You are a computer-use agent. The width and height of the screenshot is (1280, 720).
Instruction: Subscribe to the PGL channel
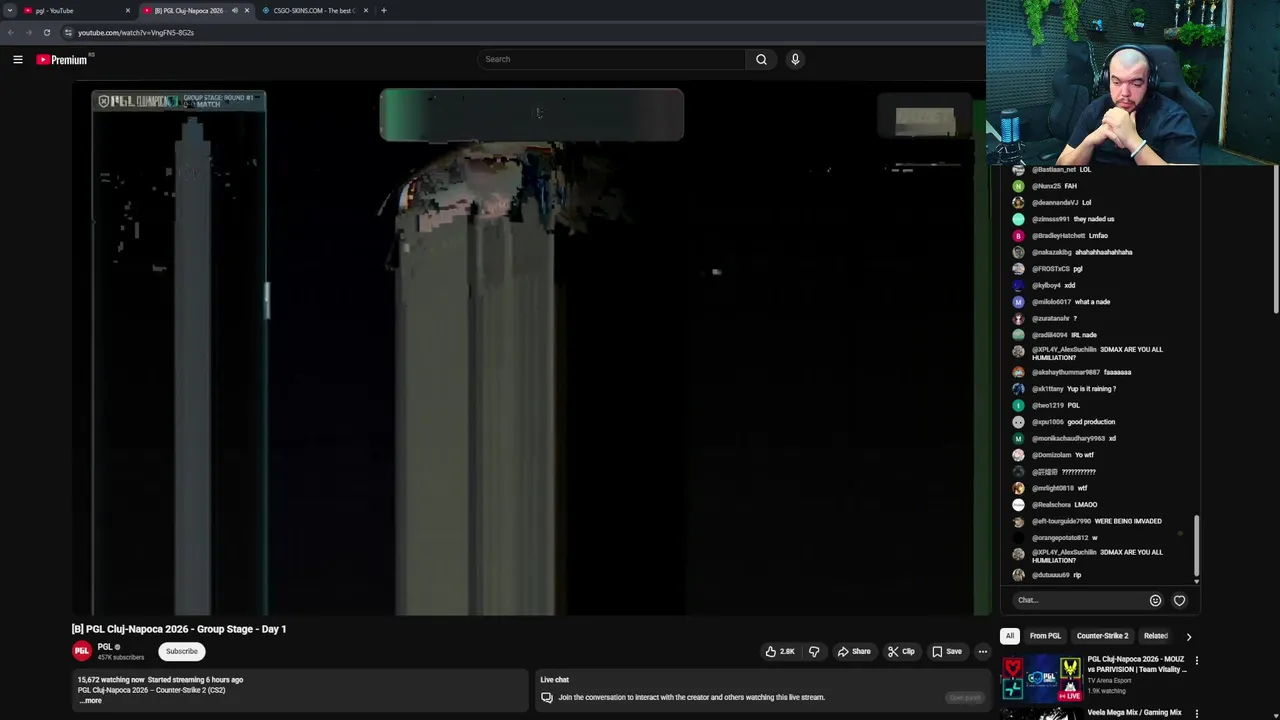tap(182, 651)
